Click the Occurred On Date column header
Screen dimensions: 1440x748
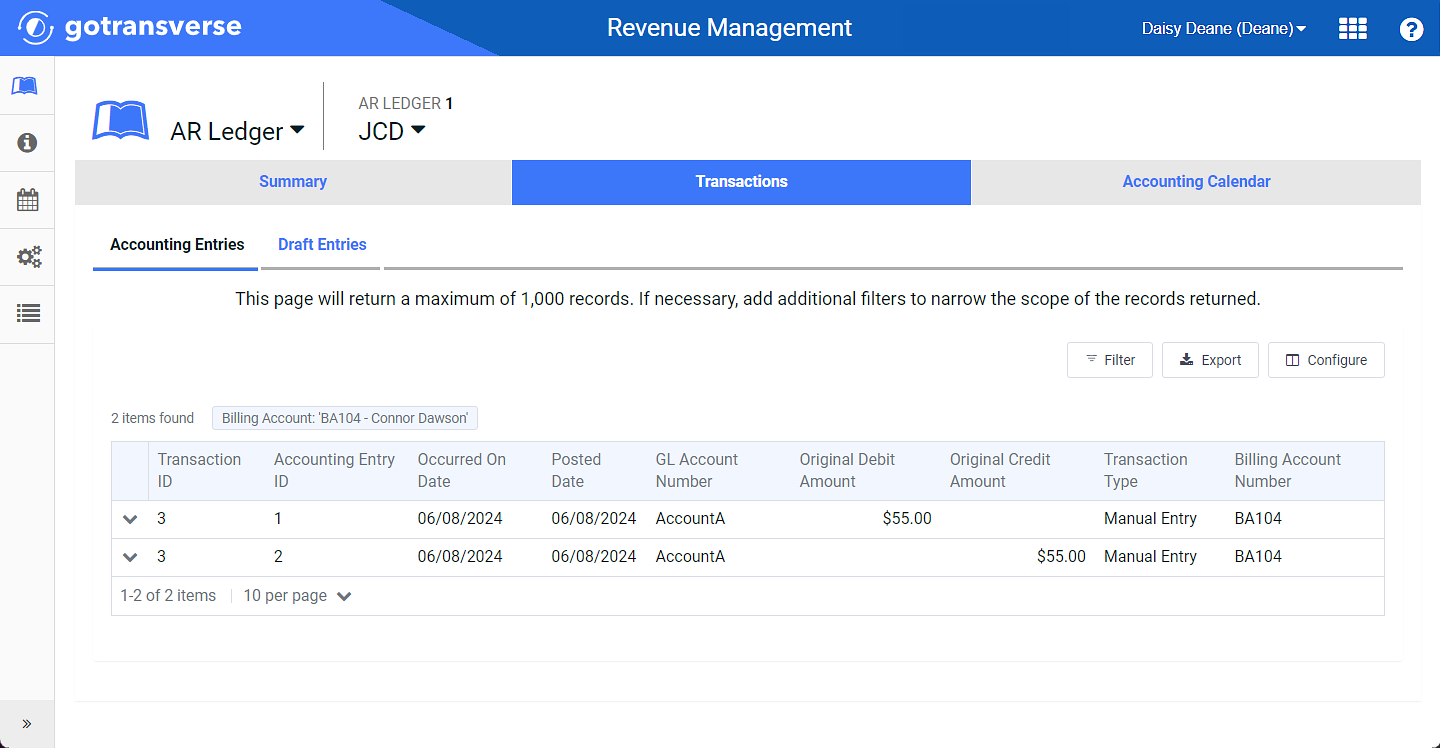click(461, 470)
